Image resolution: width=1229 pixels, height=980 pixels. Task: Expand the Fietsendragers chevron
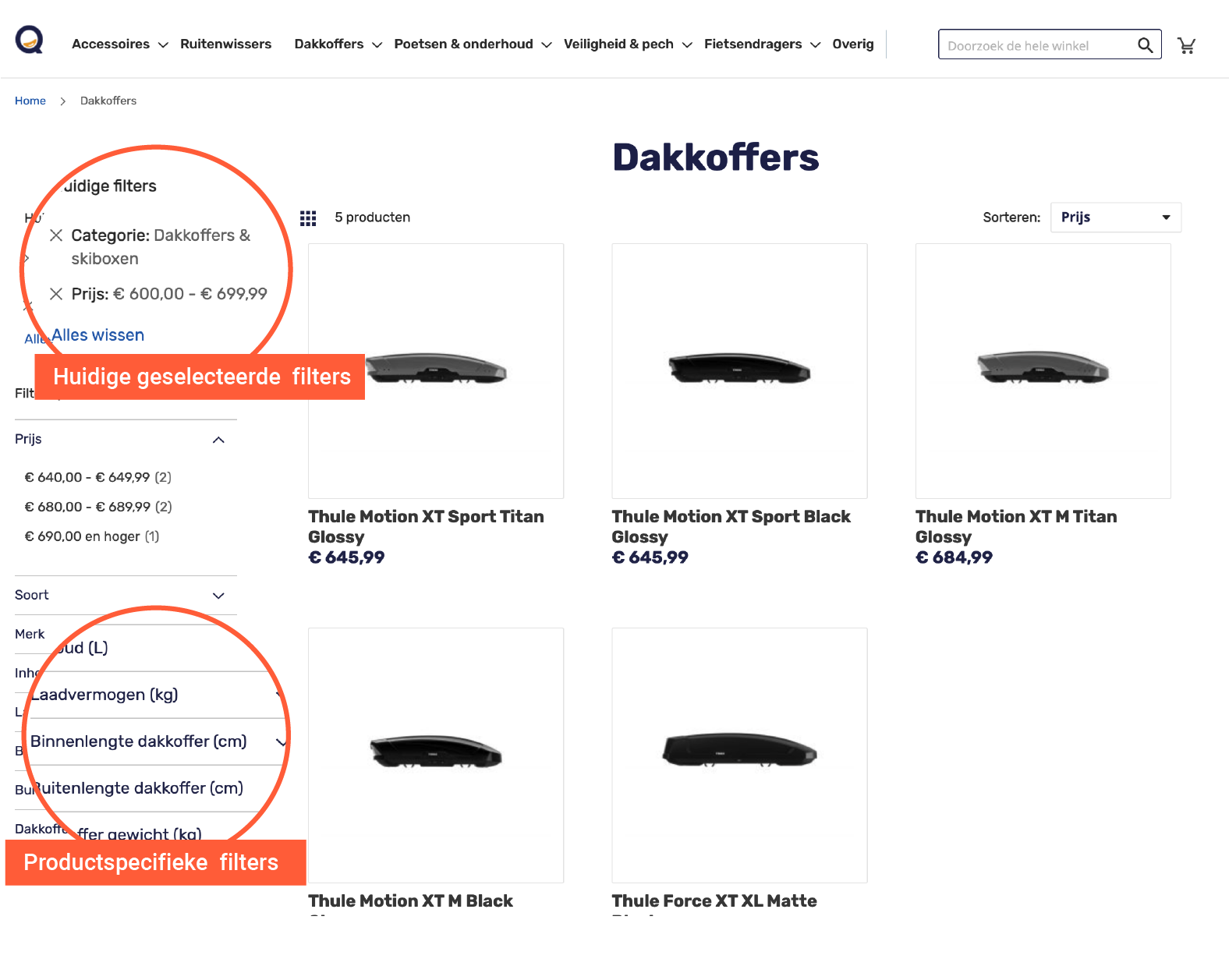pos(816,45)
